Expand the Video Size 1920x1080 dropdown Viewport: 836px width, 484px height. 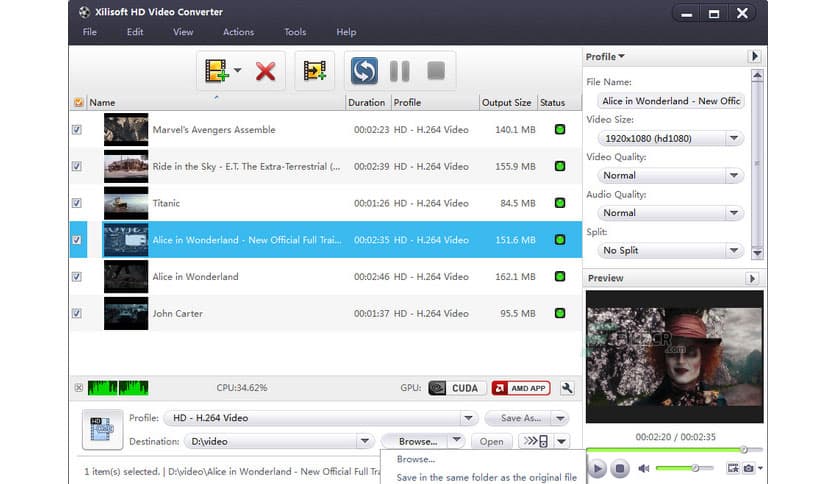[x=734, y=139]
